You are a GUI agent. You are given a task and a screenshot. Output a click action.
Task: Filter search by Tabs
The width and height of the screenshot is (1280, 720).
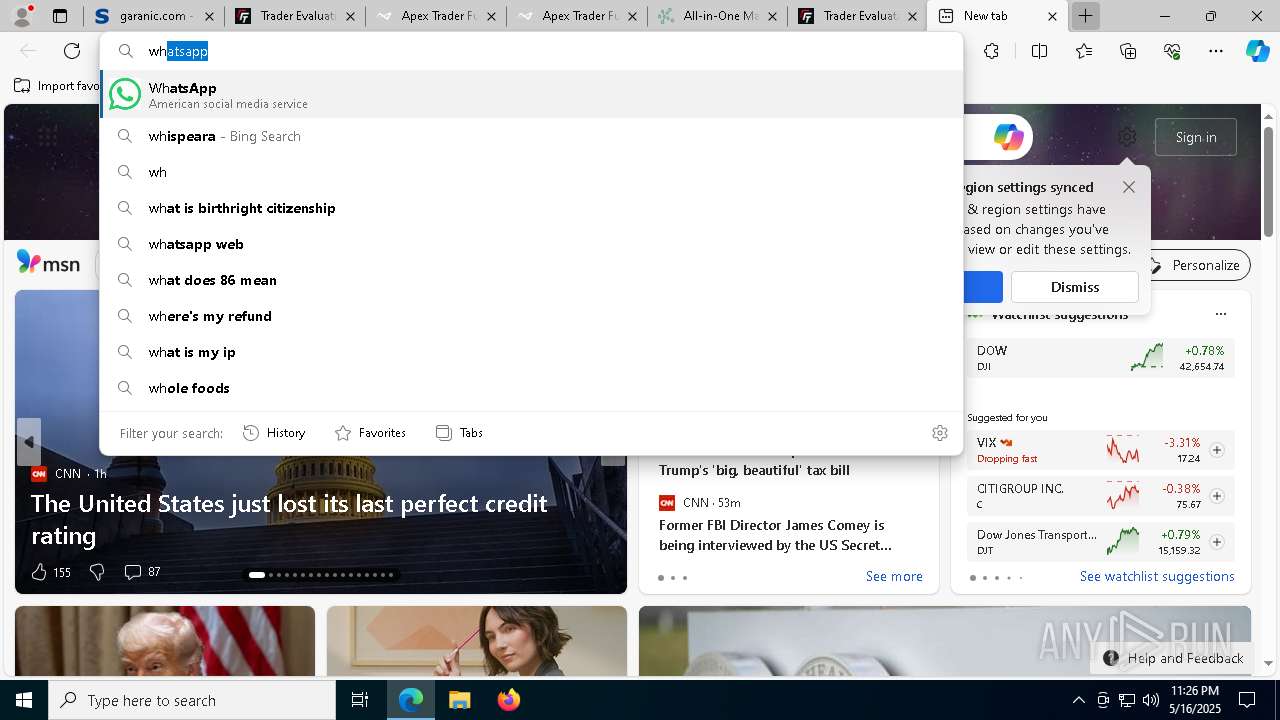click(x=460, y=433)
